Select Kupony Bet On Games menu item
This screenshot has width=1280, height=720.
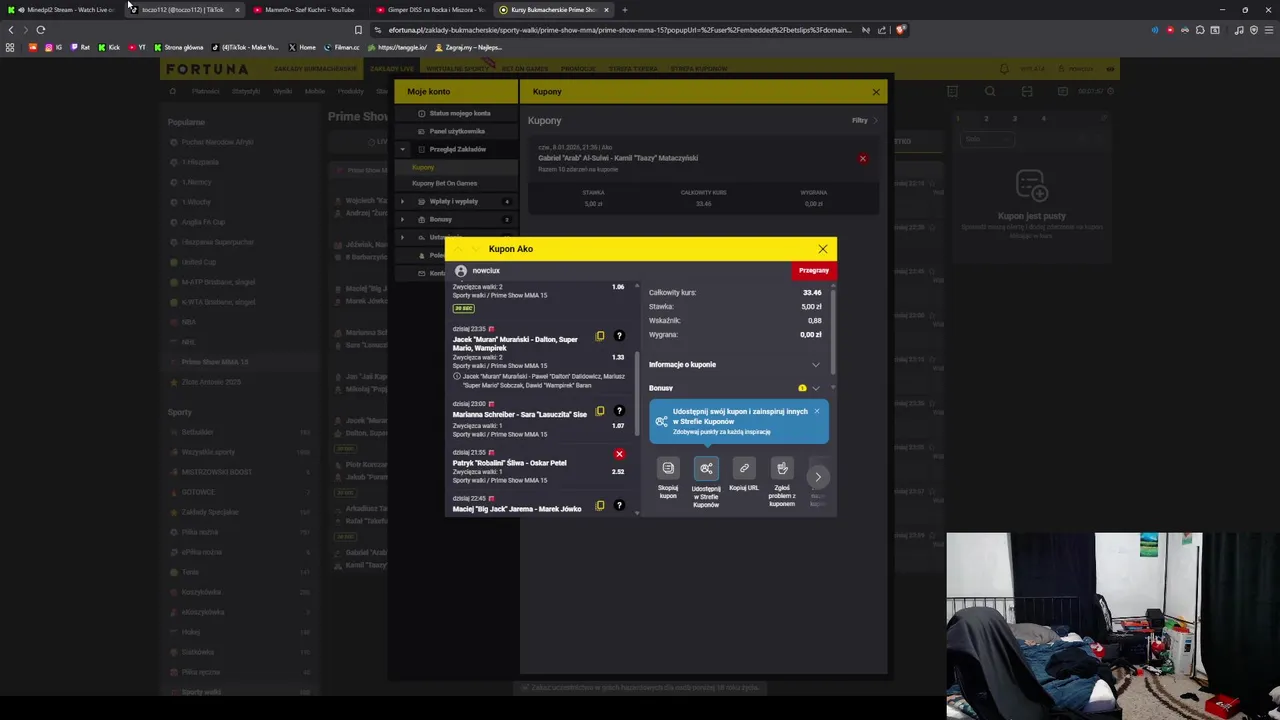455,183
